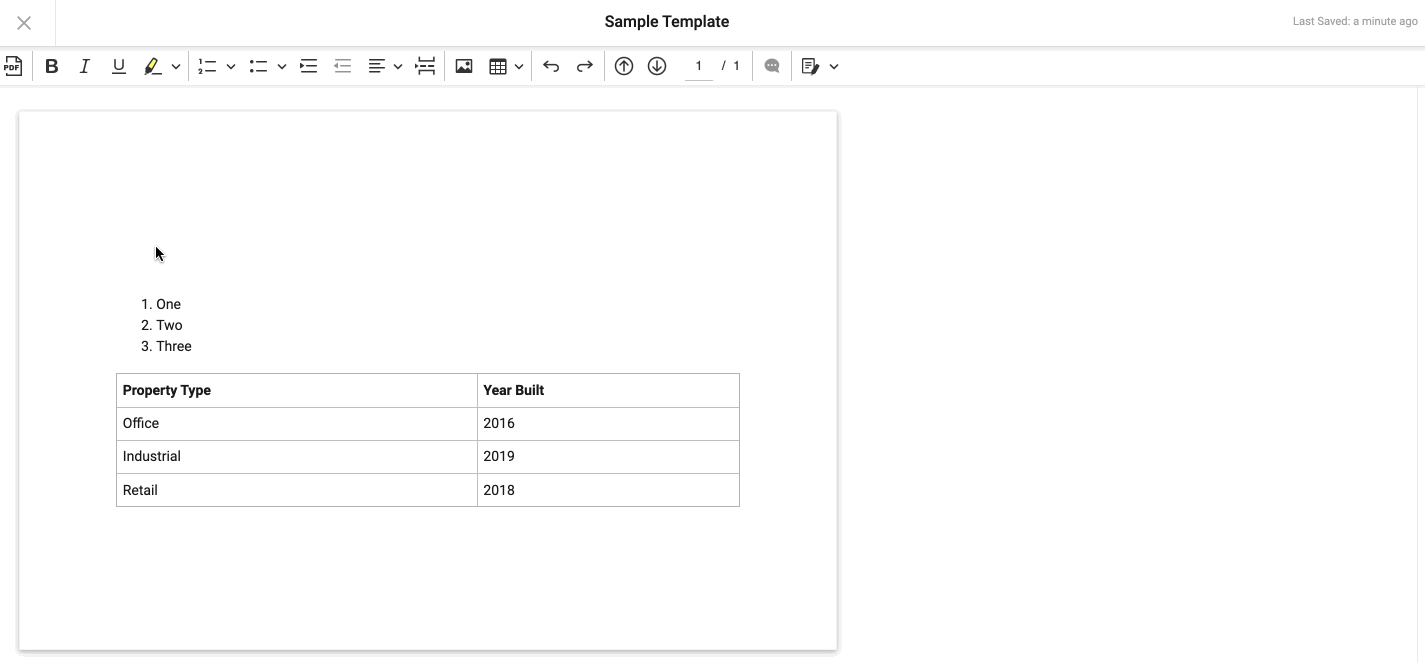
Task: Apply numbered list formatting
Action: click(207, 65)
